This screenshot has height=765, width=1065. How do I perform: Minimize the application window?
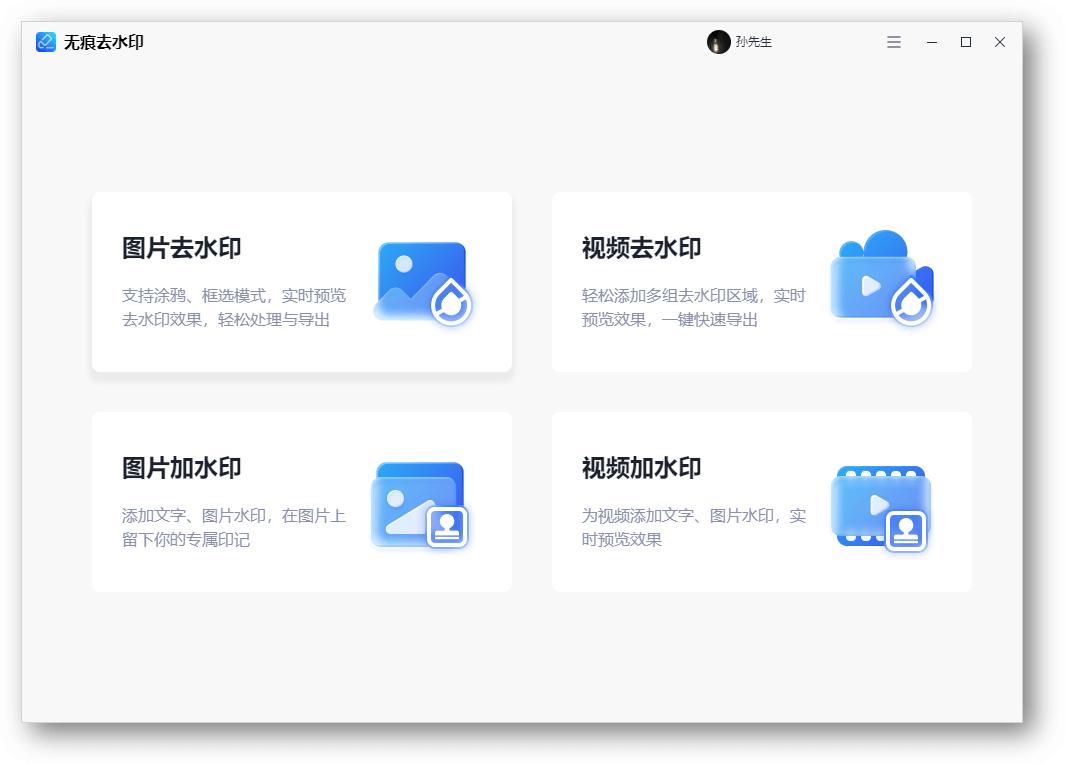[x=931, y=43]
